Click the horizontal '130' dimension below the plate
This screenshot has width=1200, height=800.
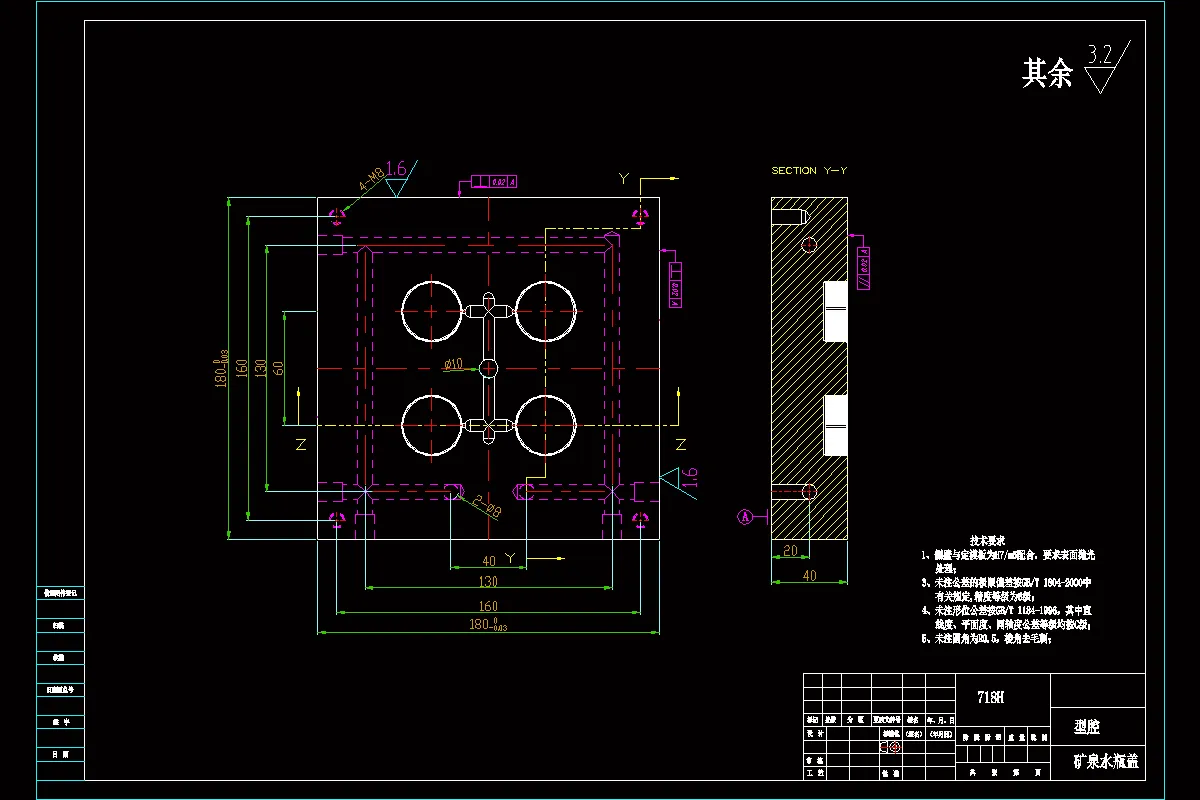(x=488, y=581)
